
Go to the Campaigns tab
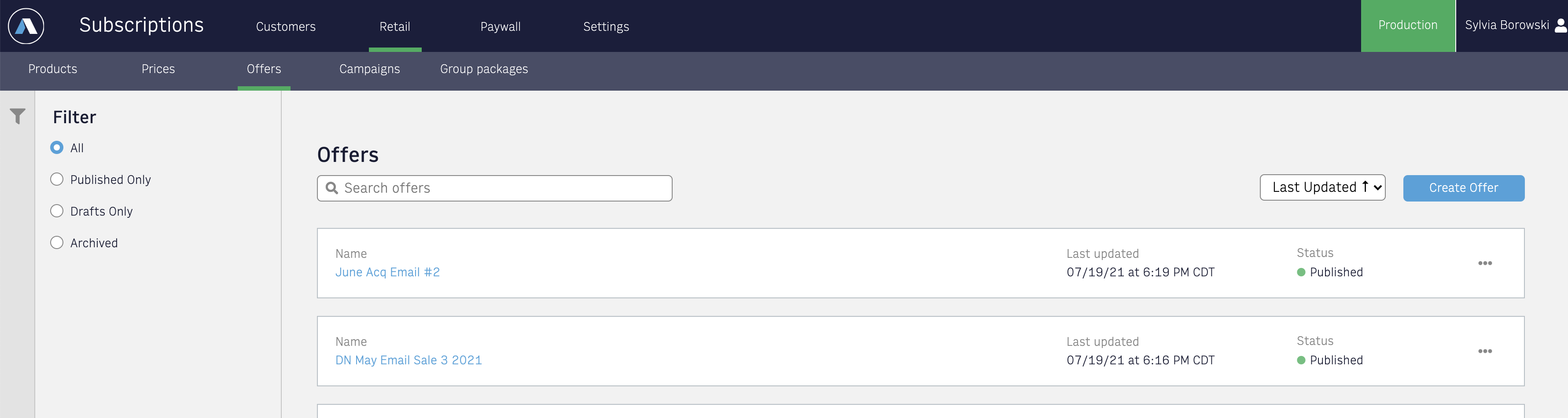tap(369, 69)
